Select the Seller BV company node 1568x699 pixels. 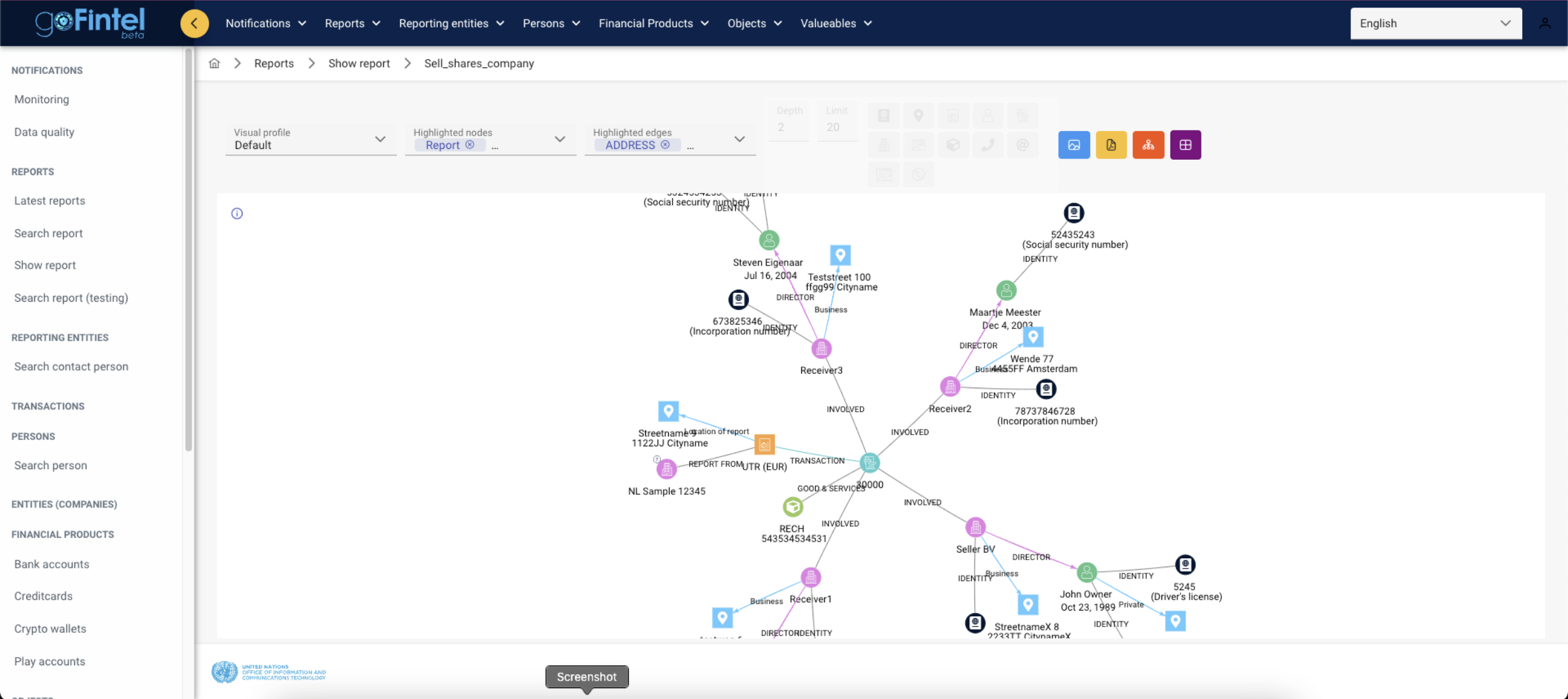(975, 527)
